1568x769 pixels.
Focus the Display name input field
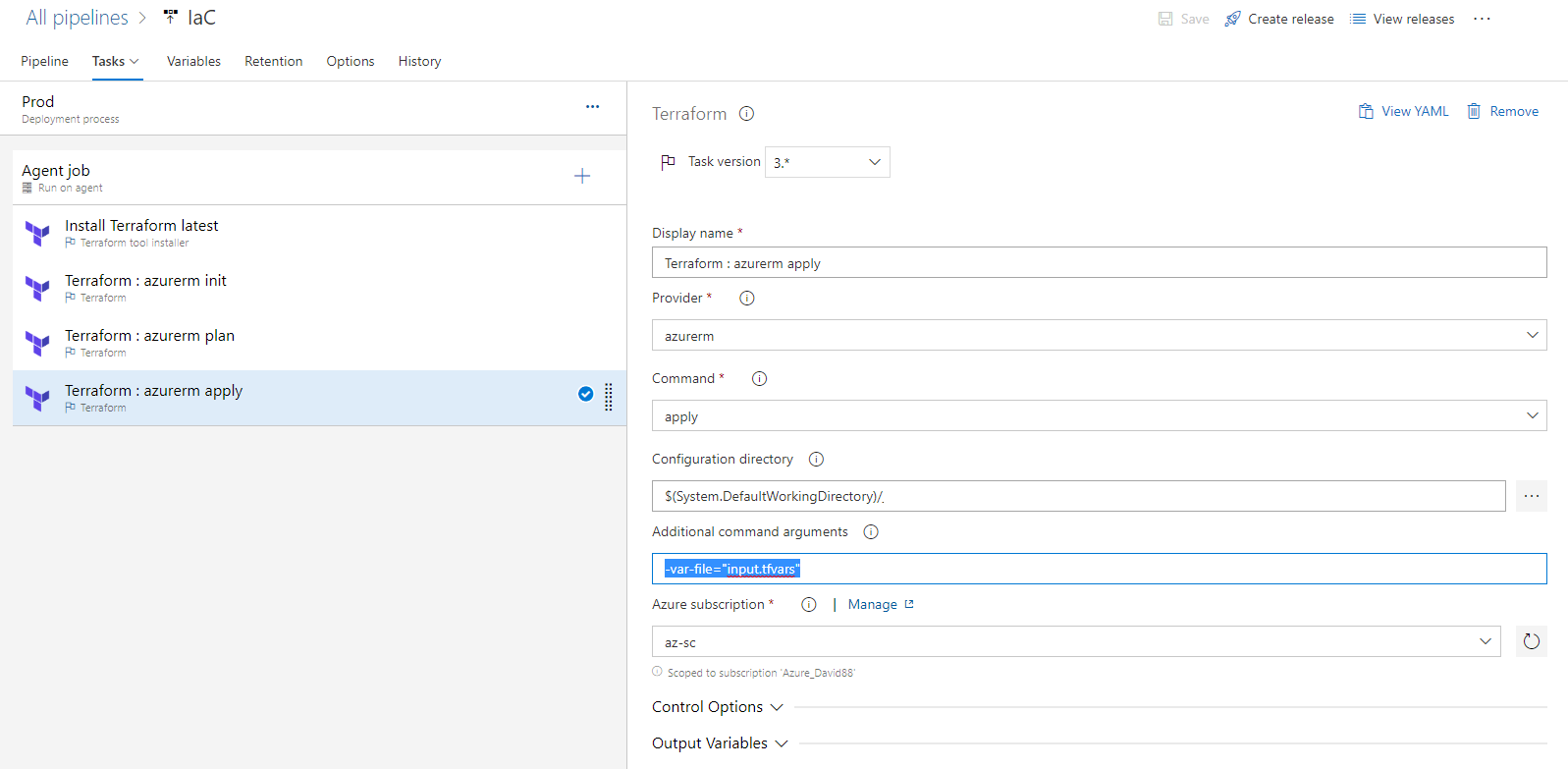pyautogui.click(x=1100, y=262)
